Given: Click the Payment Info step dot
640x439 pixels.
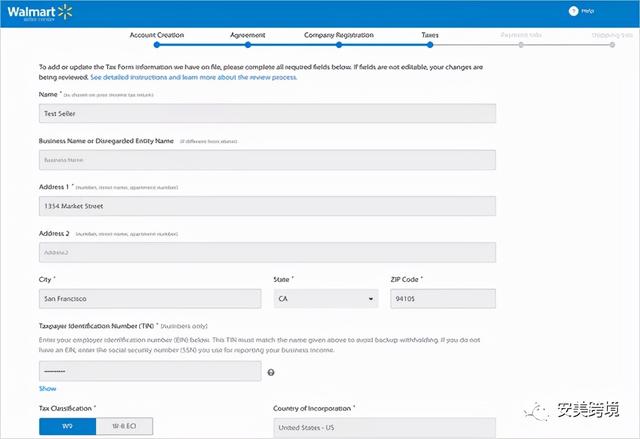Looking at the screenshot, I should 520,45.
